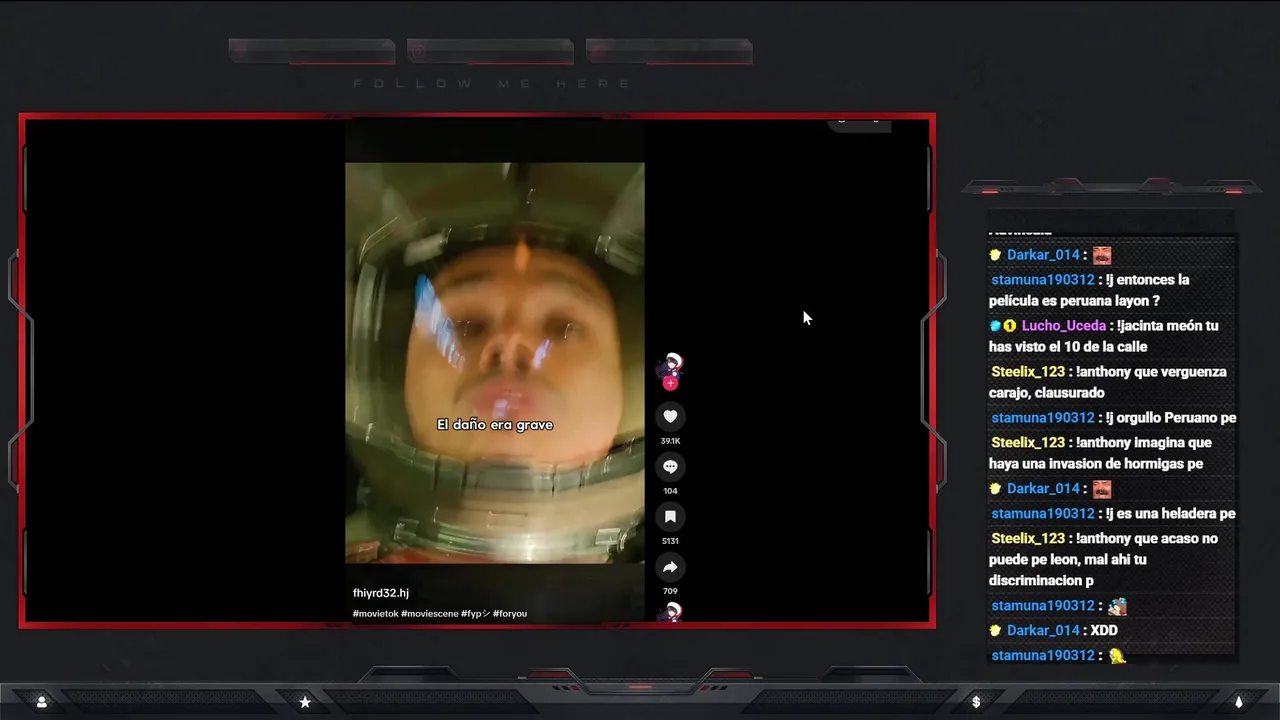Open the #fyp hashtag
1280x720 pixels.
[x=475, y=614]
